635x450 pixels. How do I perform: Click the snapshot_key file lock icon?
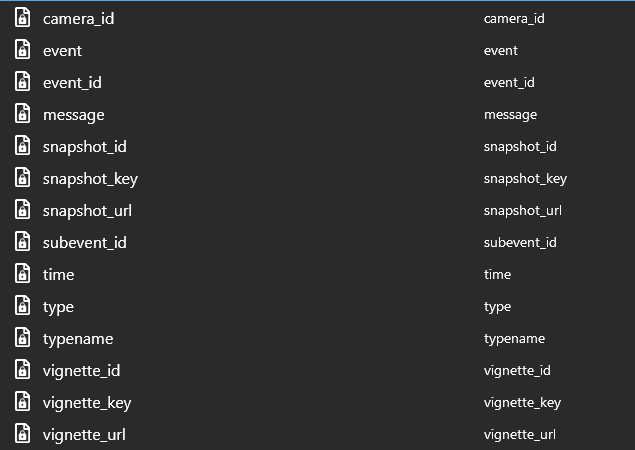[22, 179]
